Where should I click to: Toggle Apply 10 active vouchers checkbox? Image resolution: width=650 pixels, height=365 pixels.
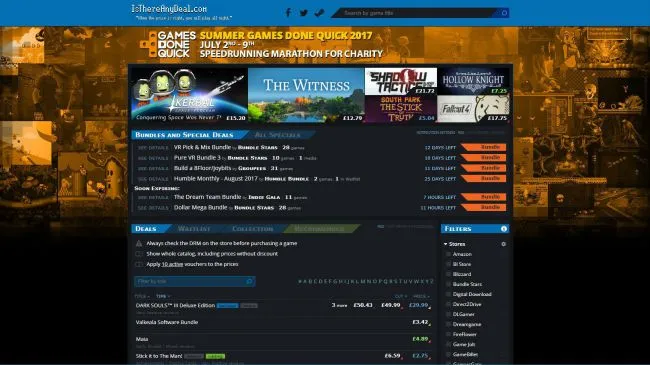click(x=139, y=264)
